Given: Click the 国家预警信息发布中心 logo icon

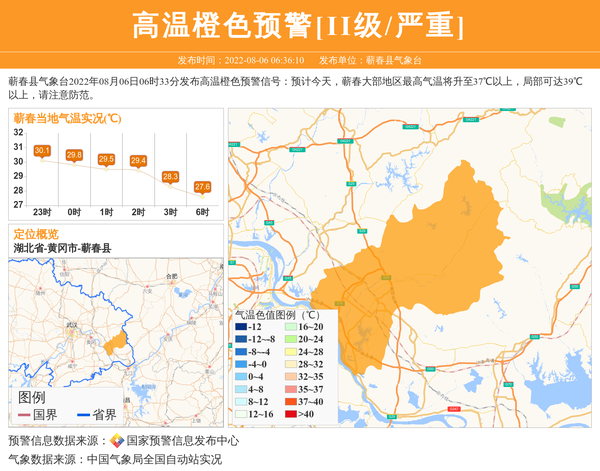Looking at the screenshot, I should point(117,441).
